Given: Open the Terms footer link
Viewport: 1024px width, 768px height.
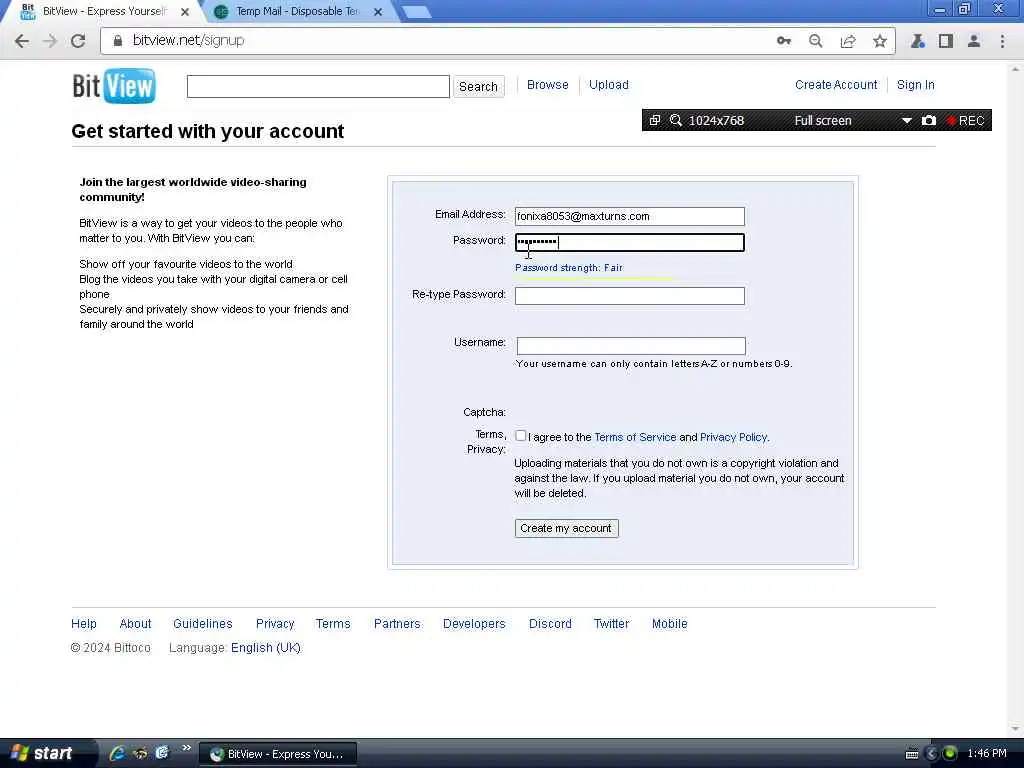Looking at the screenshot, I should click(x=333, y=624).
